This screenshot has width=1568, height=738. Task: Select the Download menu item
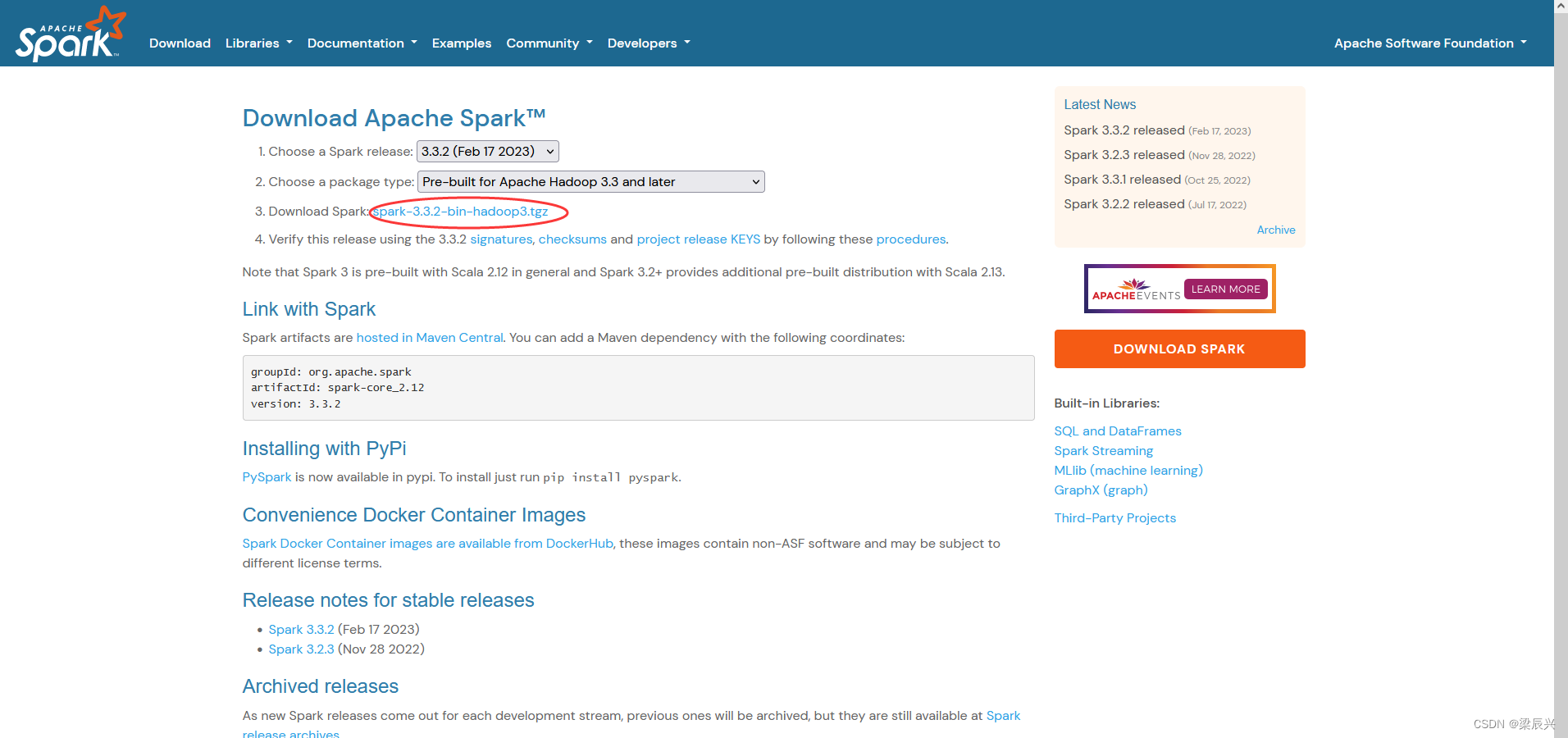pos(180,43)
